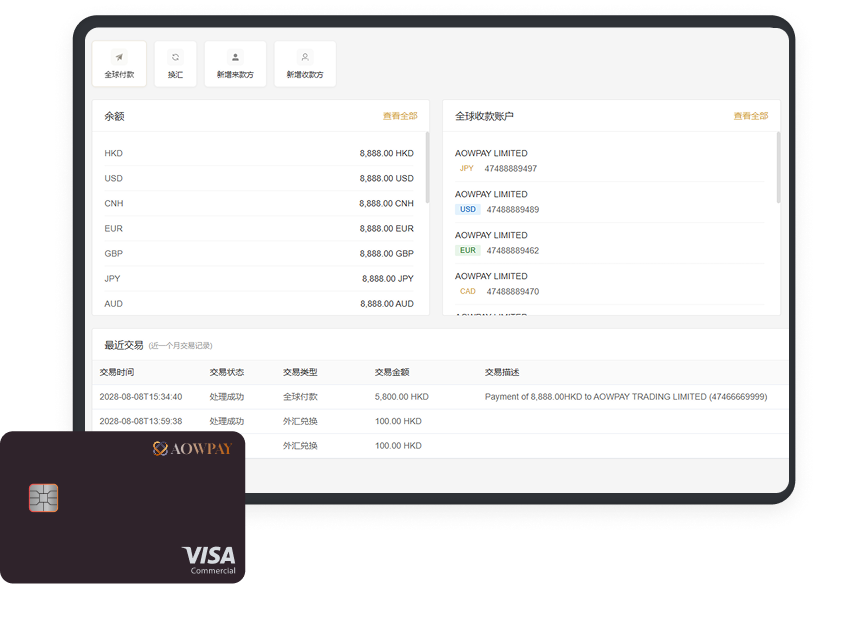Select the HKD balance row
The width and height of the screenshot is (858, 617).
[259, 153]
